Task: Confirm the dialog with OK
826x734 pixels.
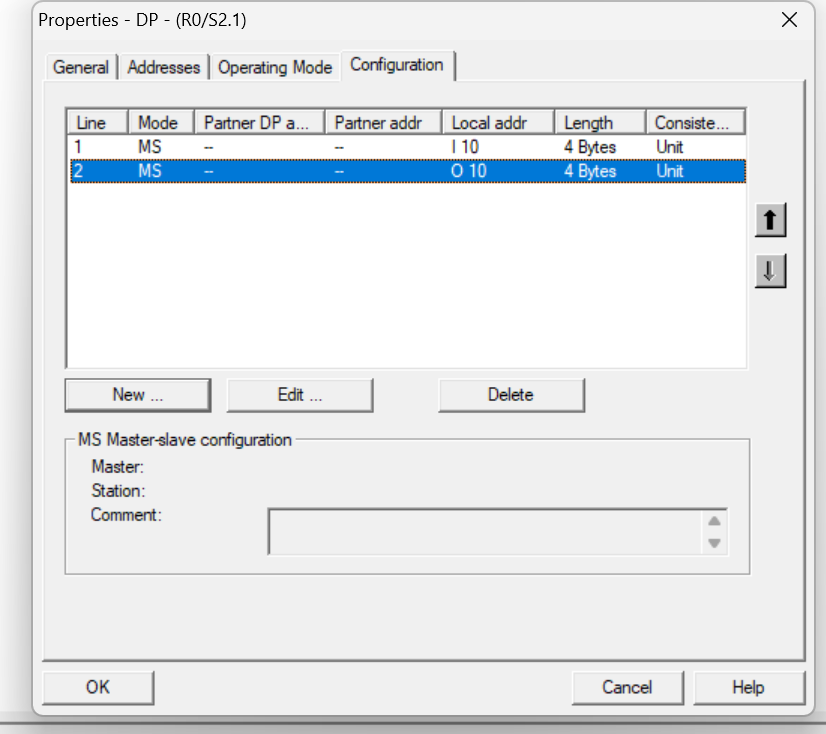Action: pyautogui.click(x=98, y=687)
